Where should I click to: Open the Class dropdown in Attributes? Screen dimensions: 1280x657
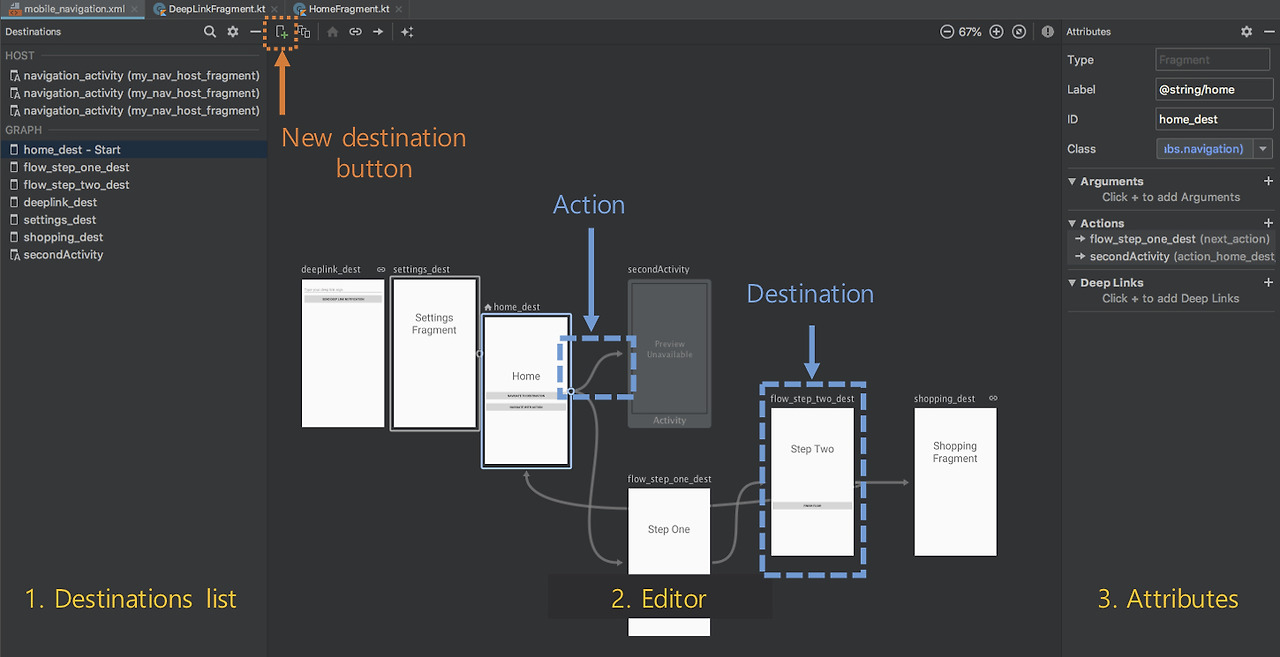(x=1262, y=148)
